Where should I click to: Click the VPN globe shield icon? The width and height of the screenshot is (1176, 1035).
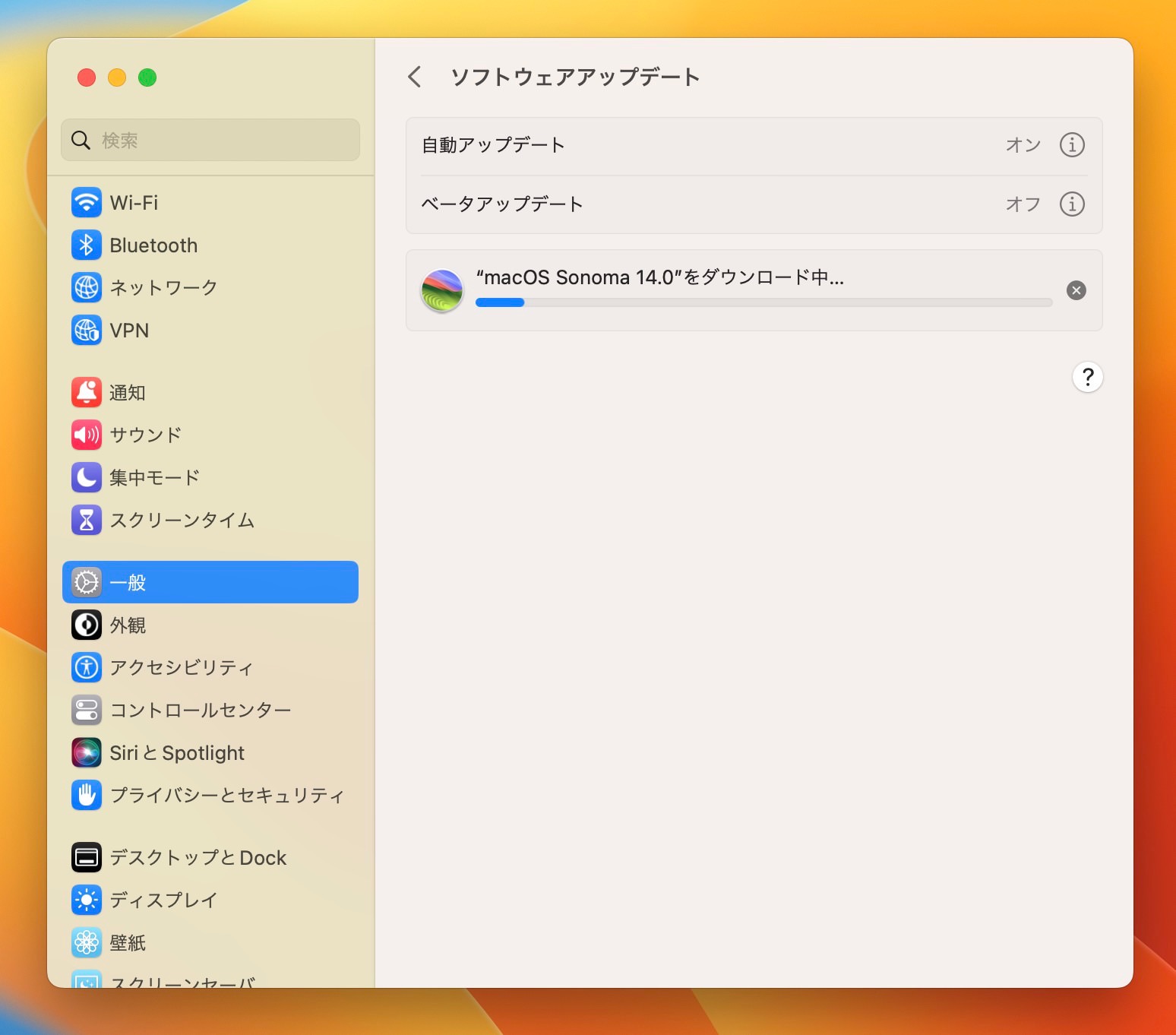click(x=87, y=330)
